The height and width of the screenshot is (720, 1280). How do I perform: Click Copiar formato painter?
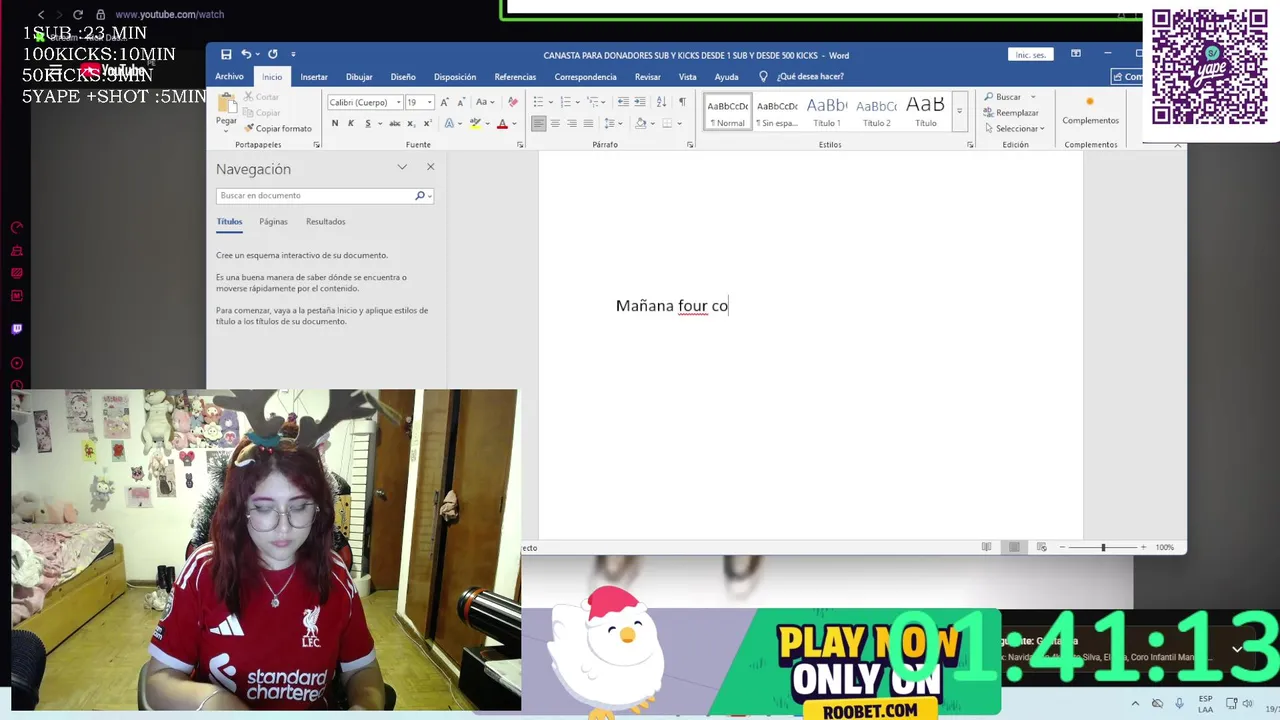click(x=278, y=128)
